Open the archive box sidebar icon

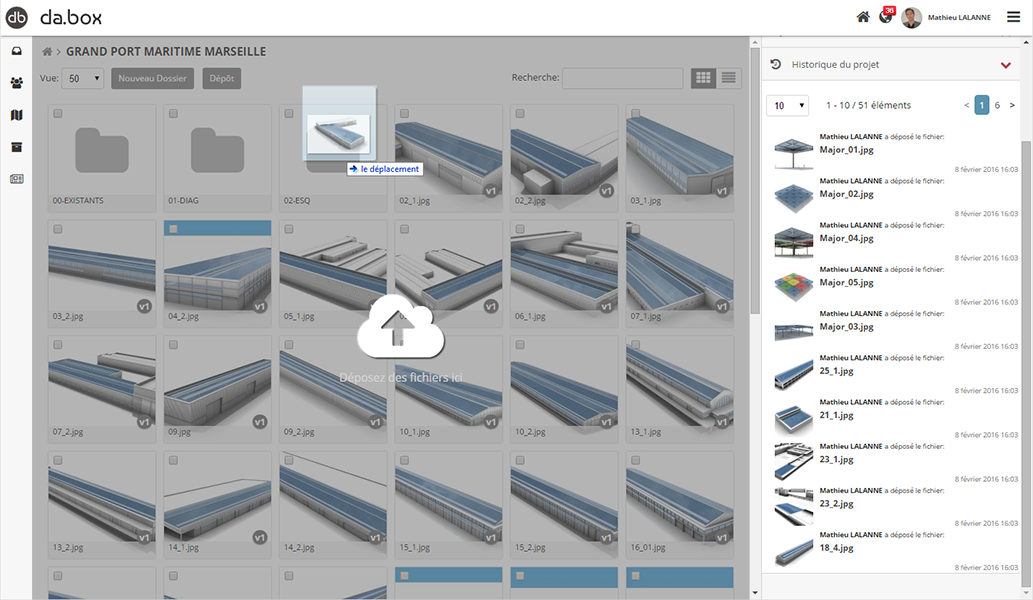[16, 147]
